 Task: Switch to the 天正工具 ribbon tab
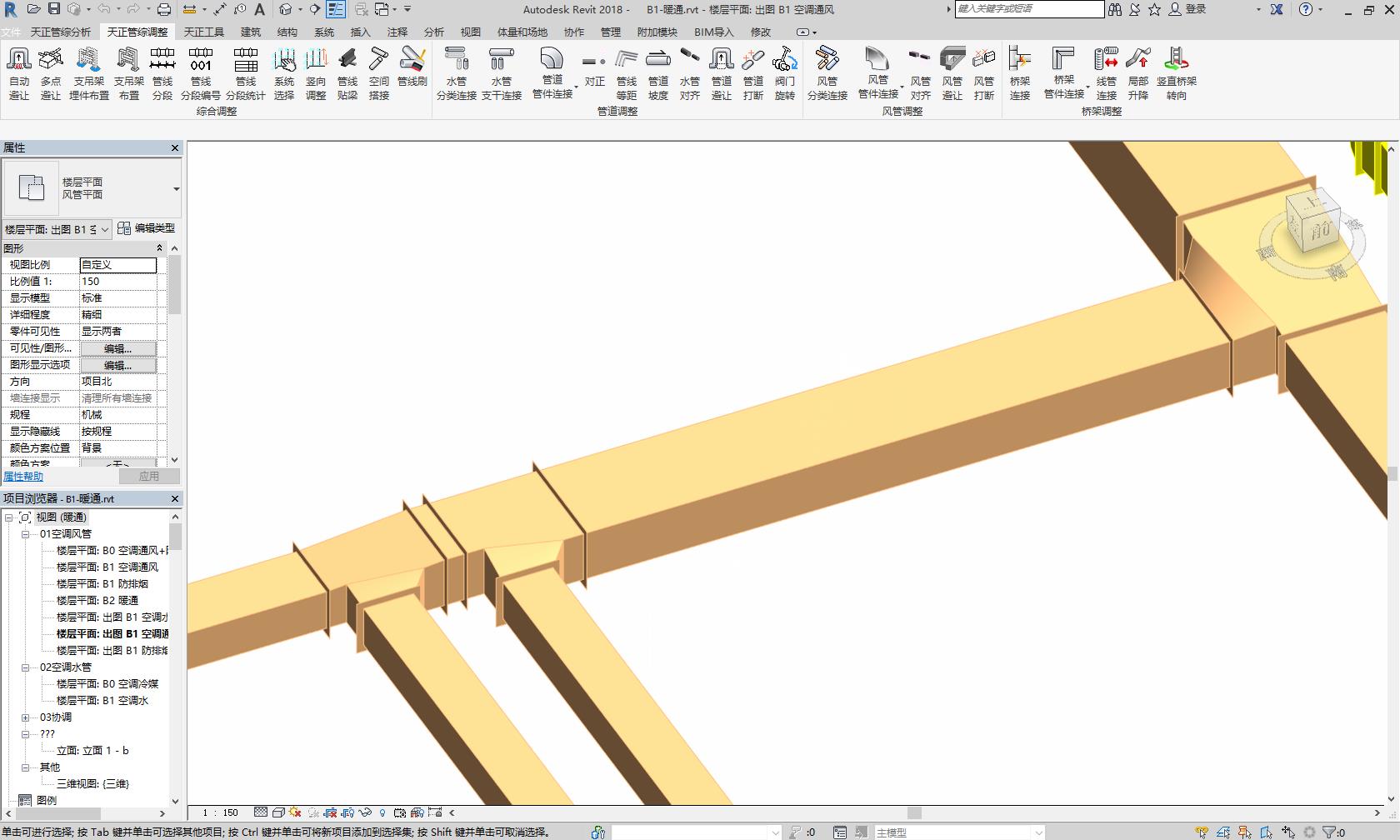[x=203, y=32]
